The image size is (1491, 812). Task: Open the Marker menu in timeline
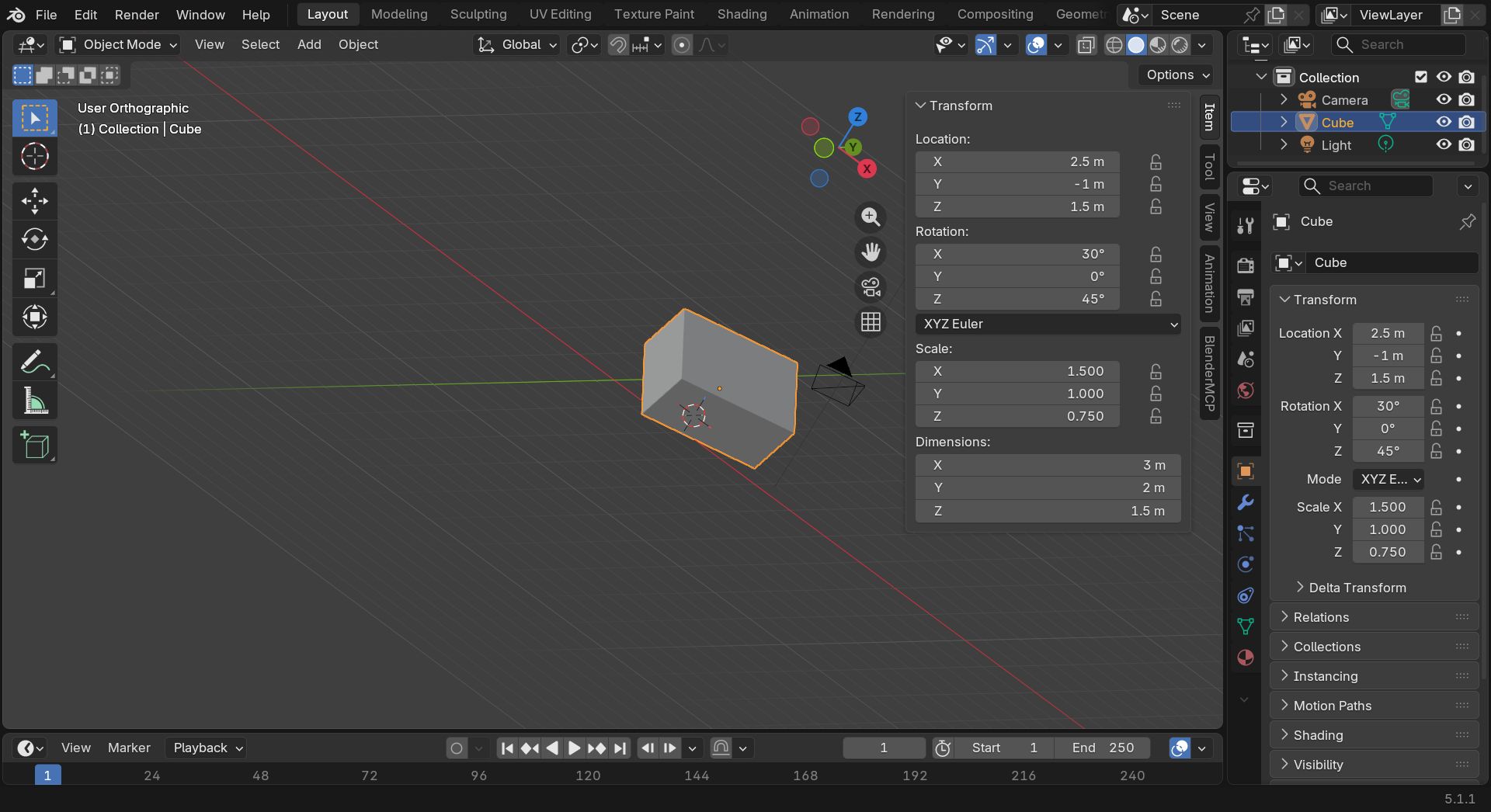(x=129, y=748)
